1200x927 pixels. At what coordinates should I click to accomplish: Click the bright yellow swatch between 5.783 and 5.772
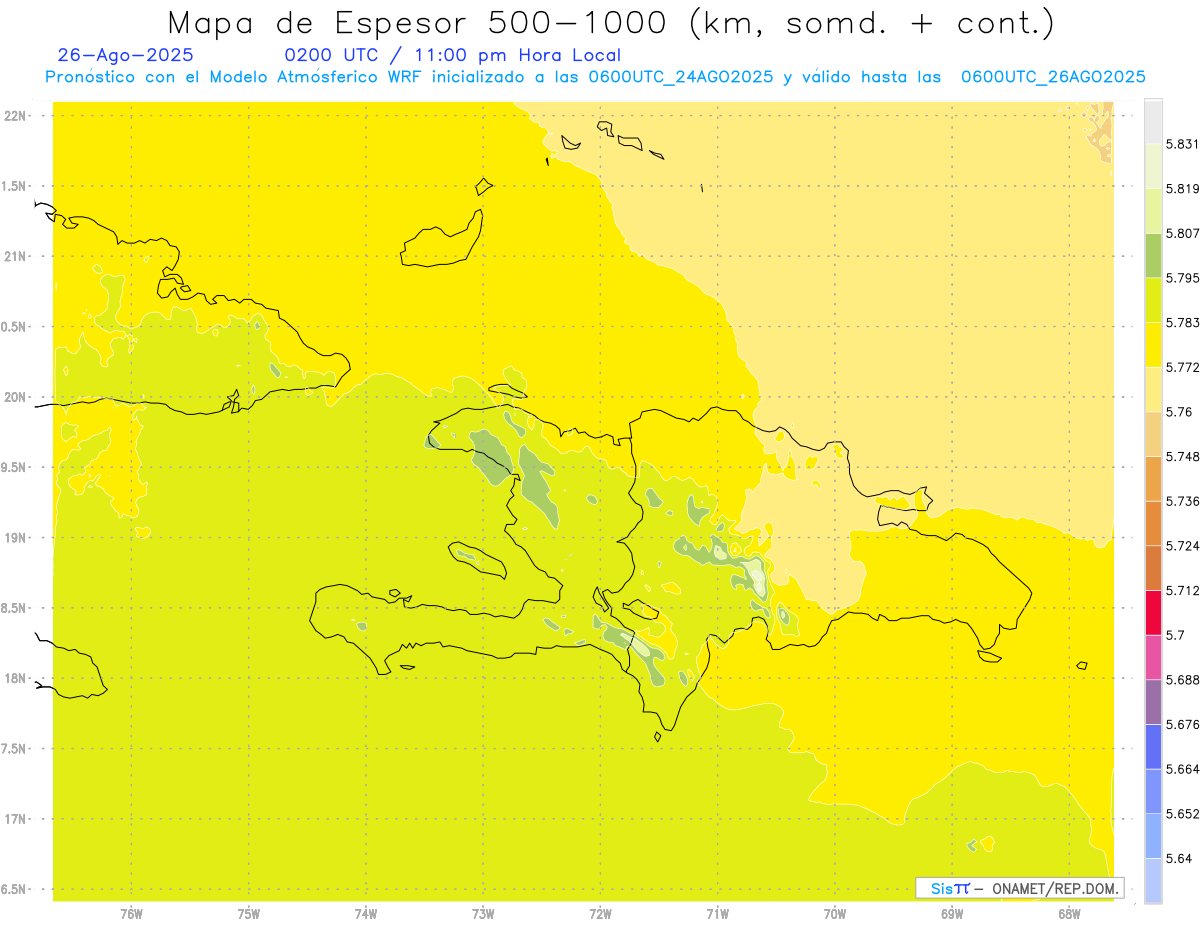point(1153,344)
